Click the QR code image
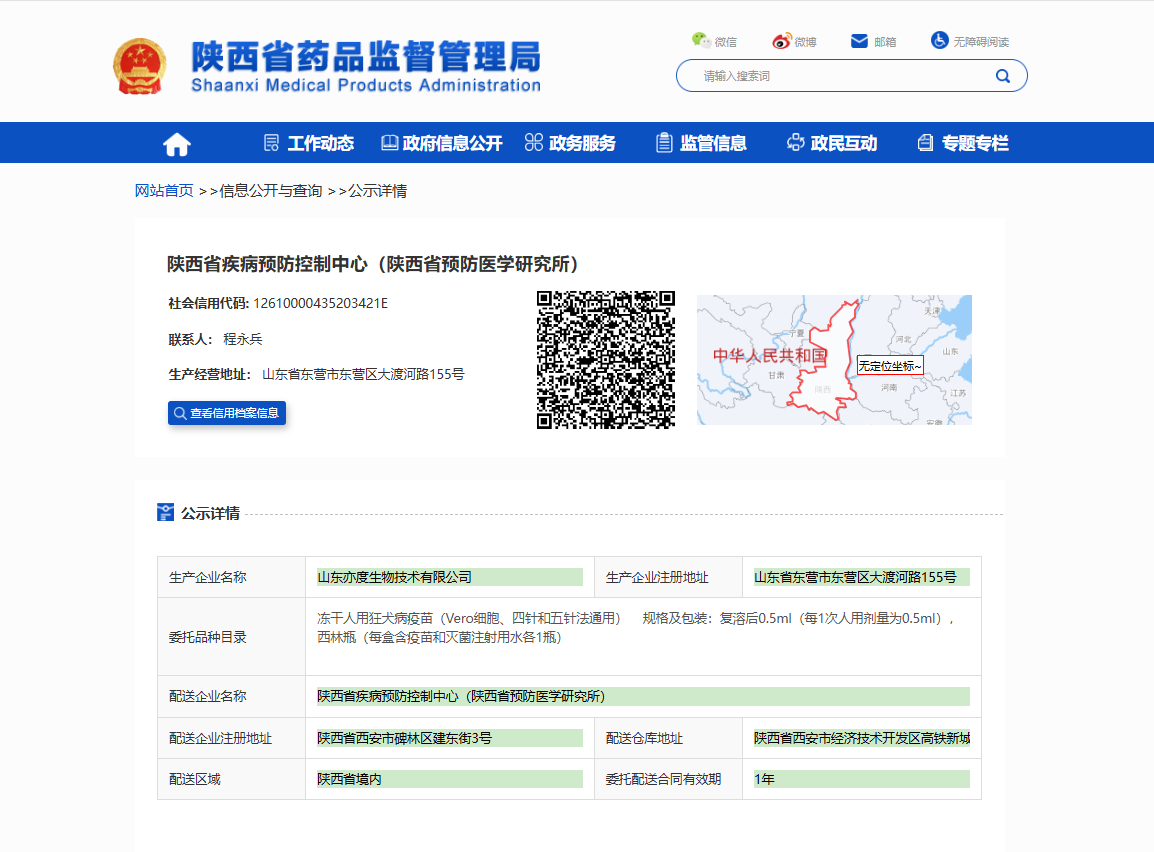 (x=606, y=360)
